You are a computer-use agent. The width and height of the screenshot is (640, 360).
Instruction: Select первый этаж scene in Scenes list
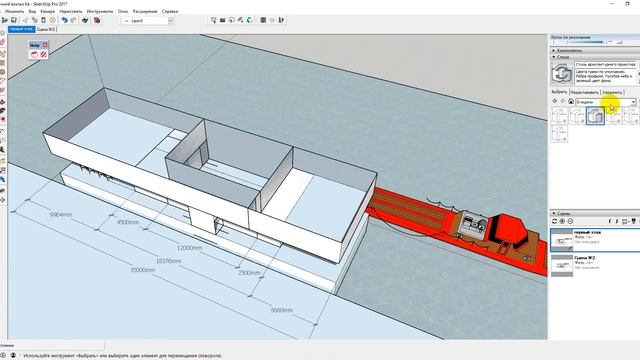(595, 240)
